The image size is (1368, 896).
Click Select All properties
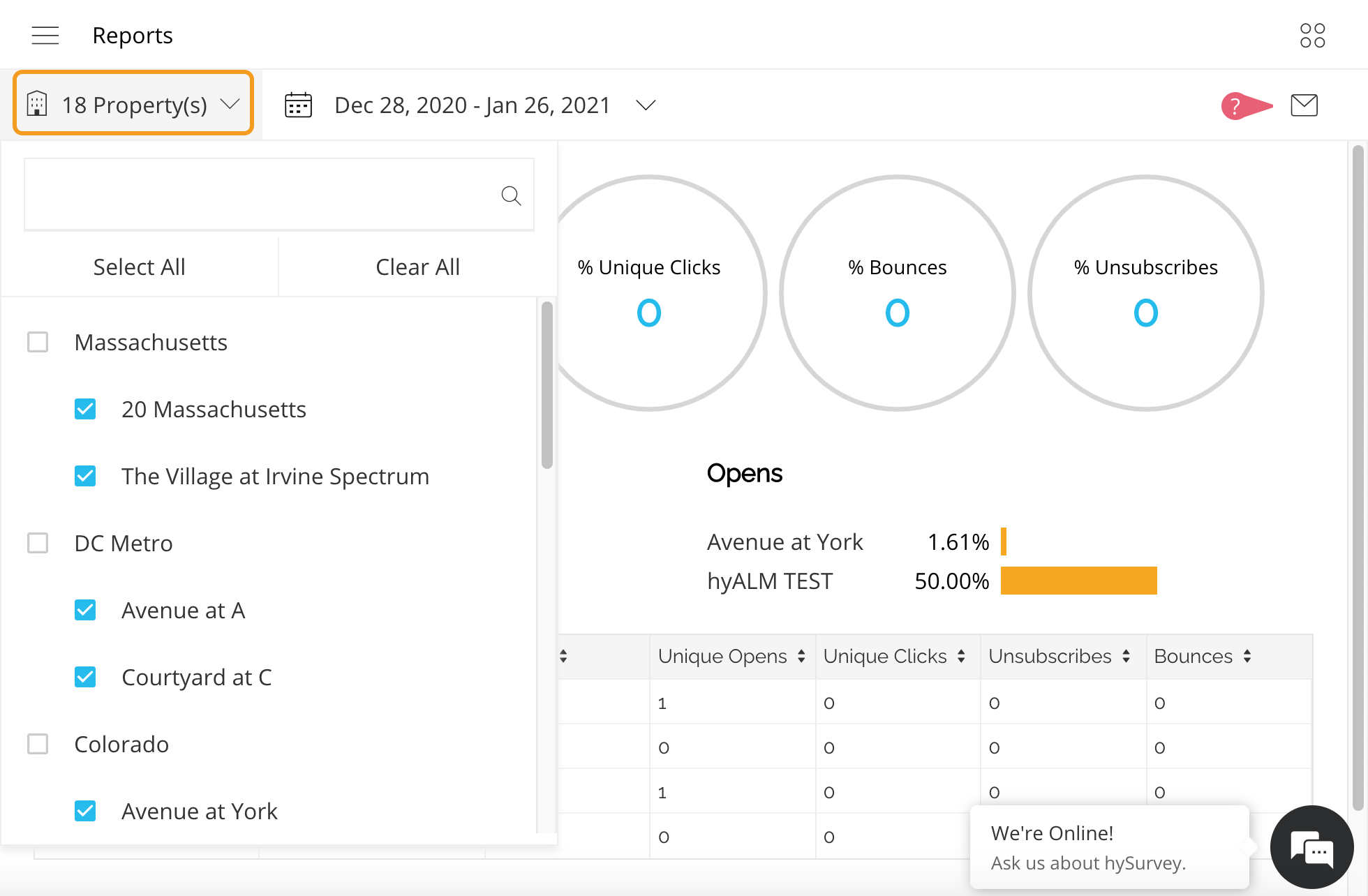coord(139,267)
